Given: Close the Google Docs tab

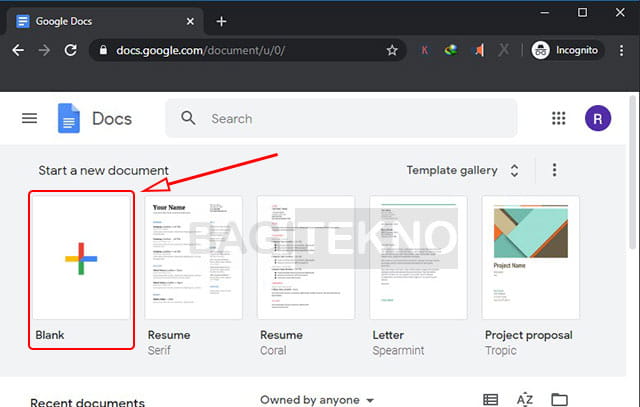Looking at the screenshot, I should [190, 21].
